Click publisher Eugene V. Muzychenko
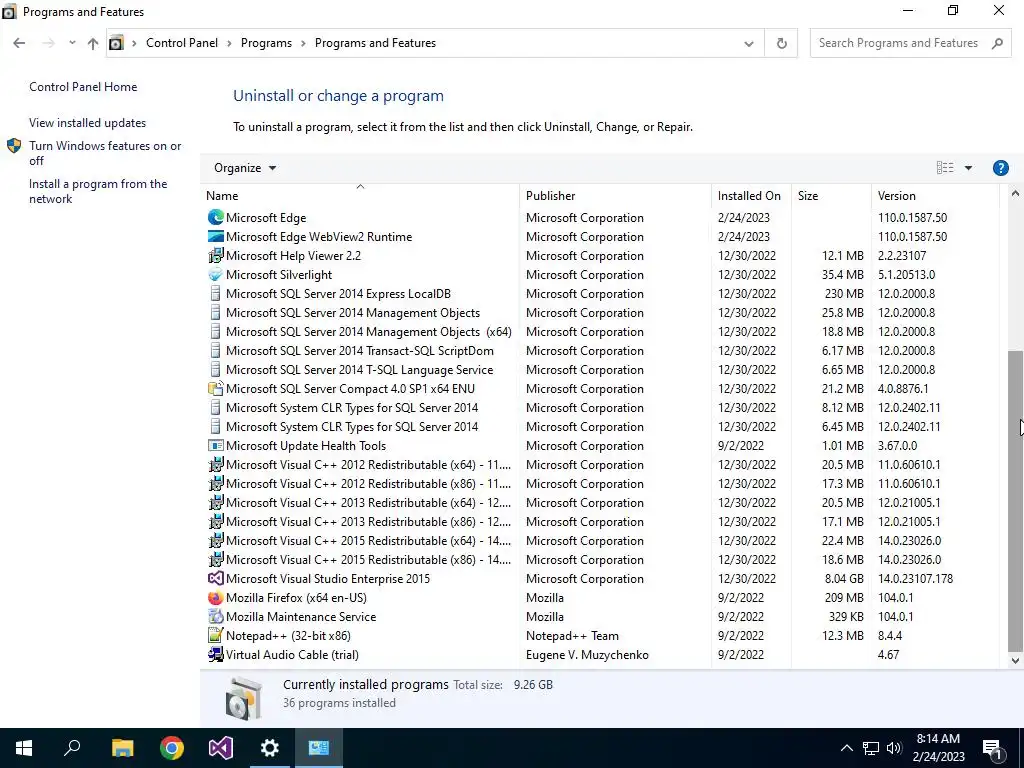The height and width of the screenshot is (768, 1024). coord(587,654)
